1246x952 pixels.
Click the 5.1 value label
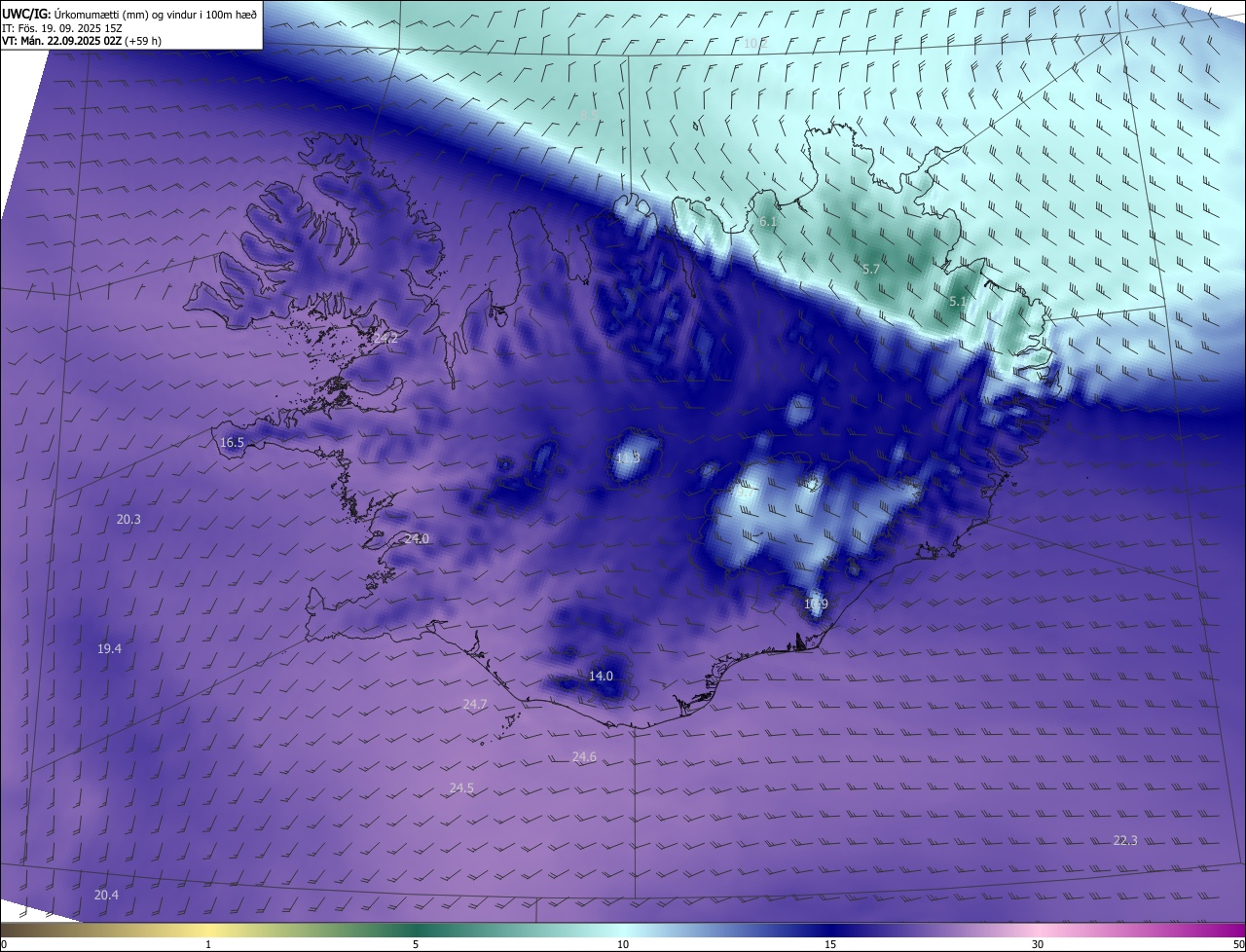[958, 302]
